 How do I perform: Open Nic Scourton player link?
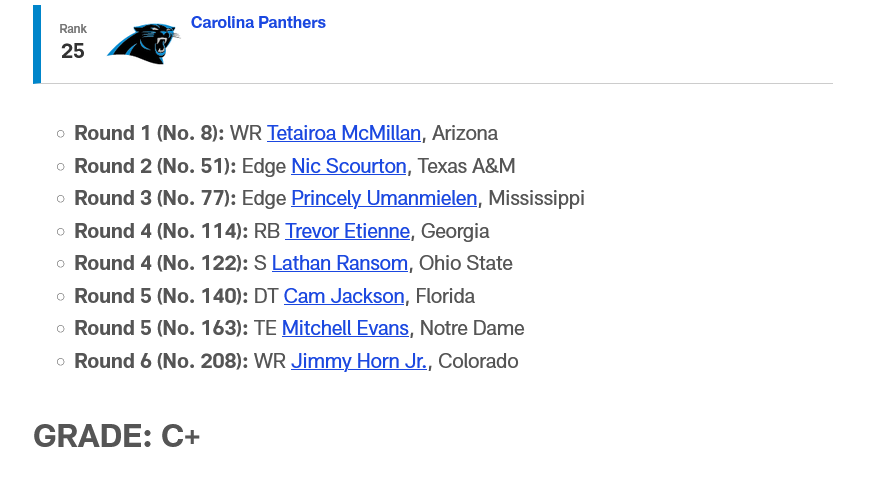(x=349, y=166)
